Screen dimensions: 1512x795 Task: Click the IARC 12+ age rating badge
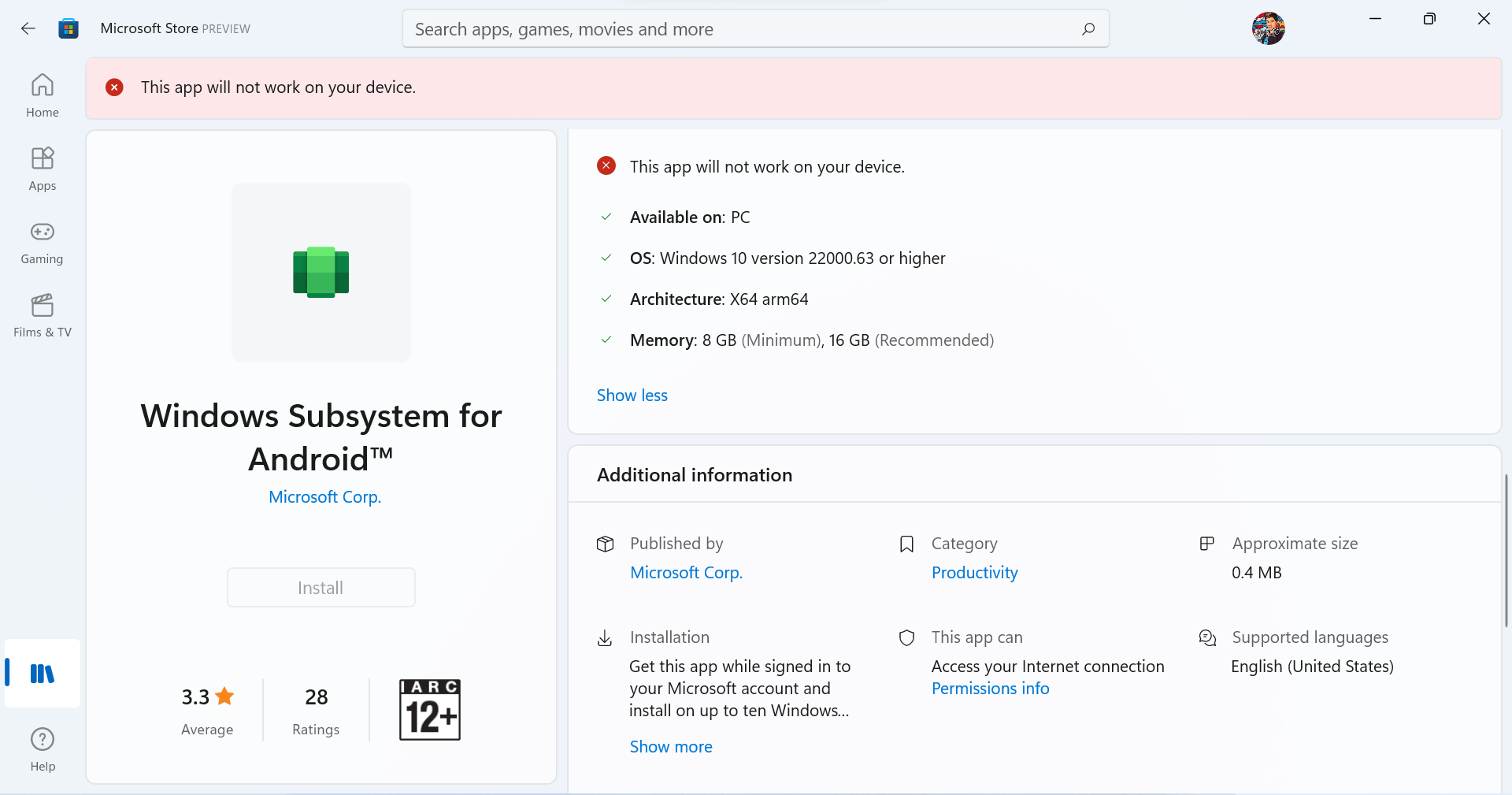430,710
